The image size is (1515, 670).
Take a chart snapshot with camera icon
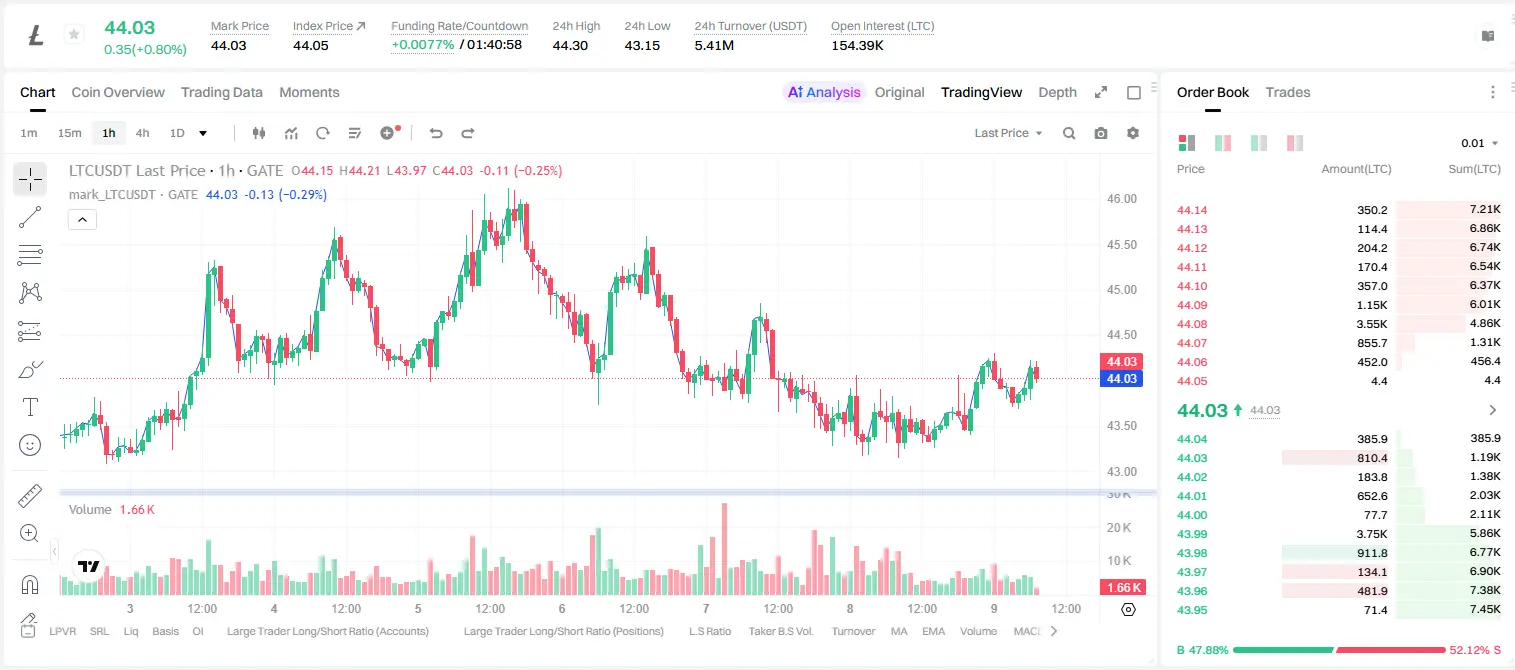coord(1101,133)
